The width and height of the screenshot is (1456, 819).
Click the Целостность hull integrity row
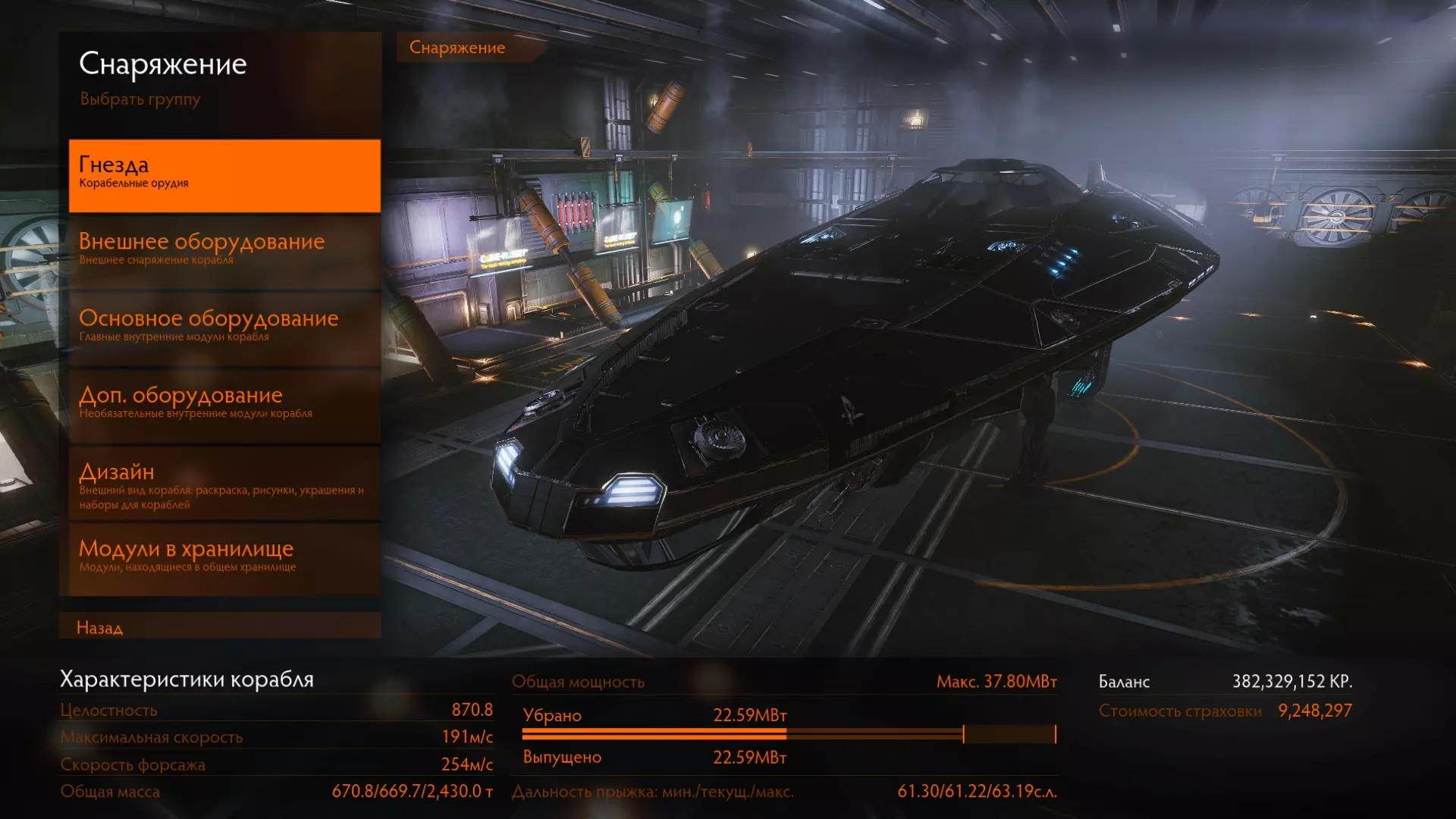[x=277, y=711]
